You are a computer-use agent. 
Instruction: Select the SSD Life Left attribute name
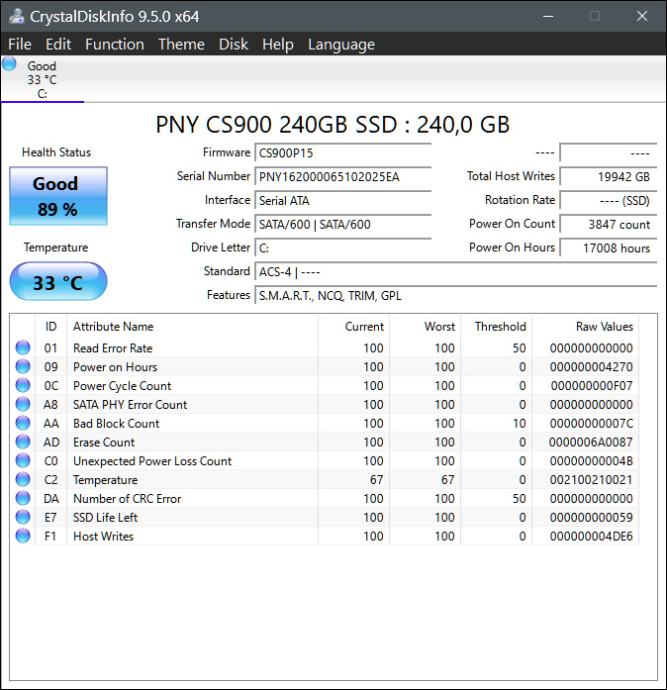tap(106, 518)
